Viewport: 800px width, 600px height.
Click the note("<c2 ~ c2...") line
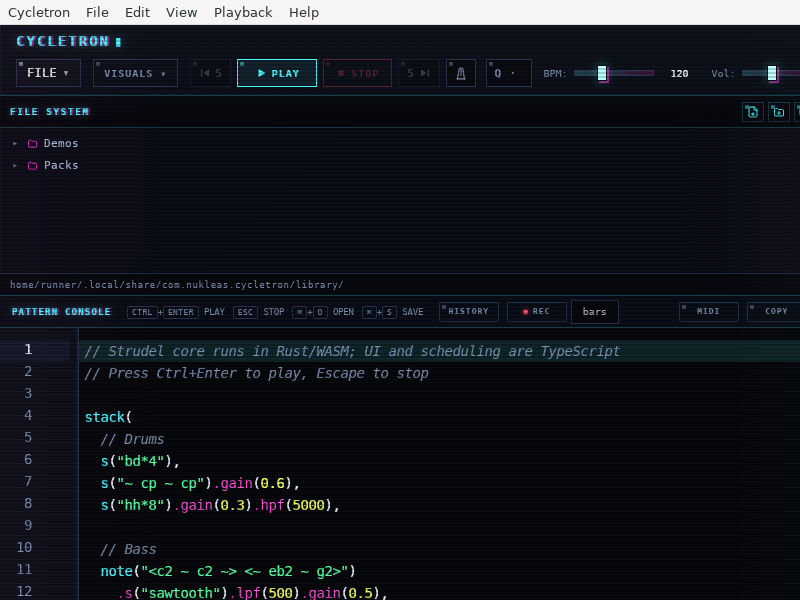[228, 571]
